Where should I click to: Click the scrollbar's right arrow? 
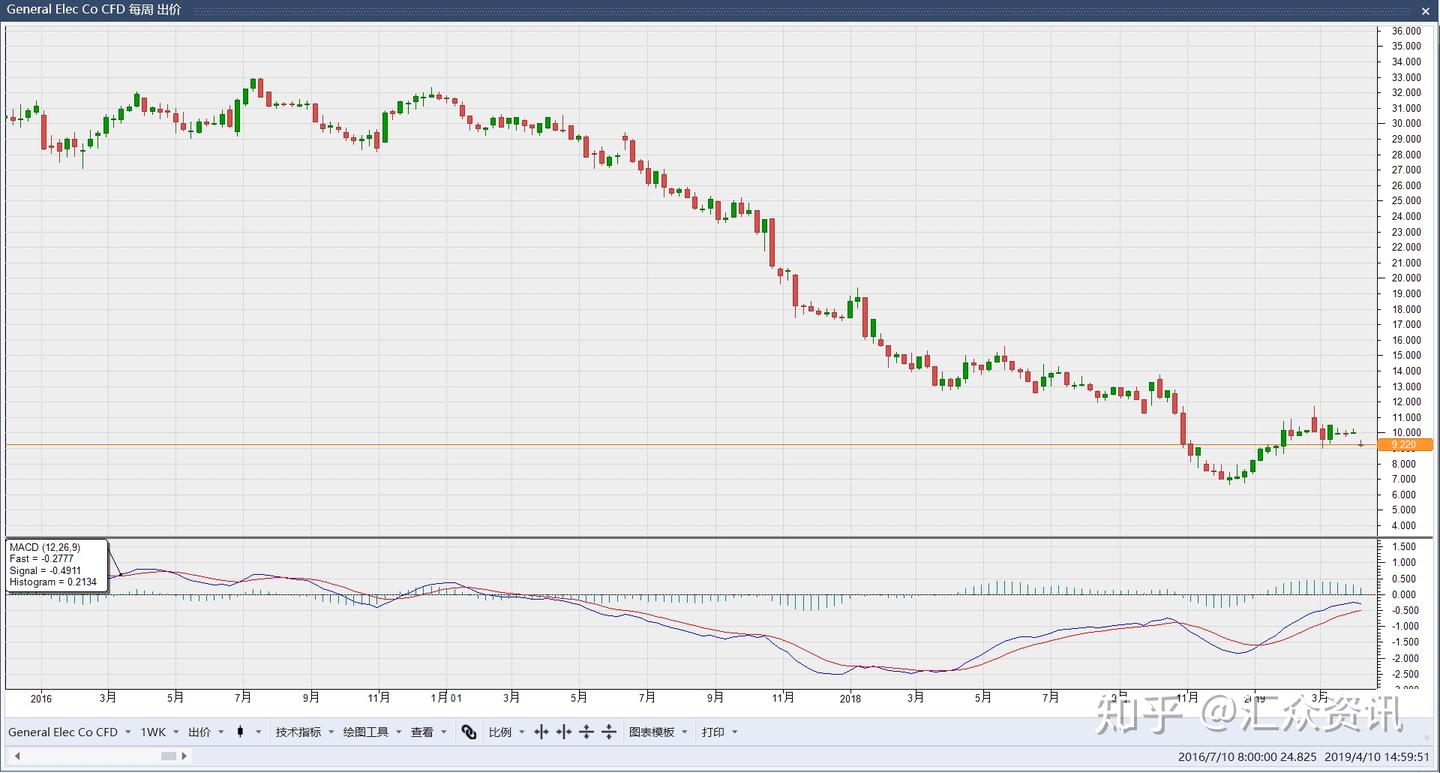pos(185,757)
